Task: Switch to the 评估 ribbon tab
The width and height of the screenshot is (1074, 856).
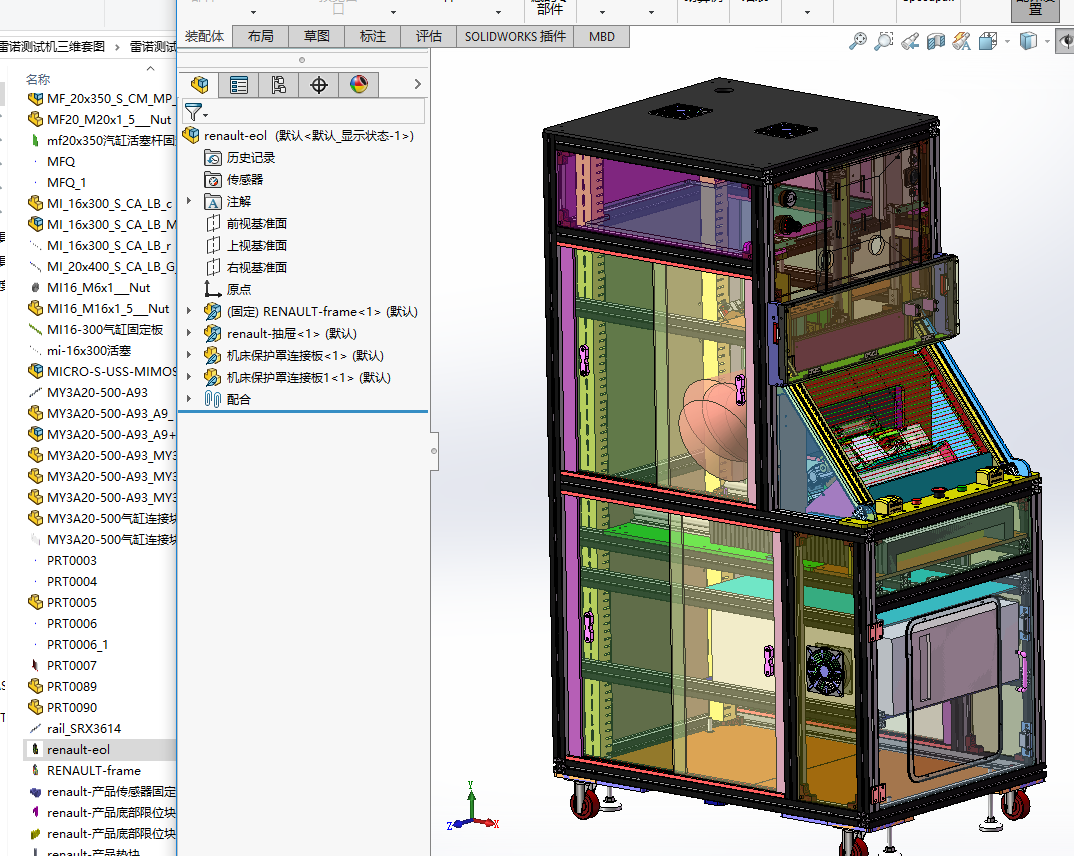Action: (428, 36)
